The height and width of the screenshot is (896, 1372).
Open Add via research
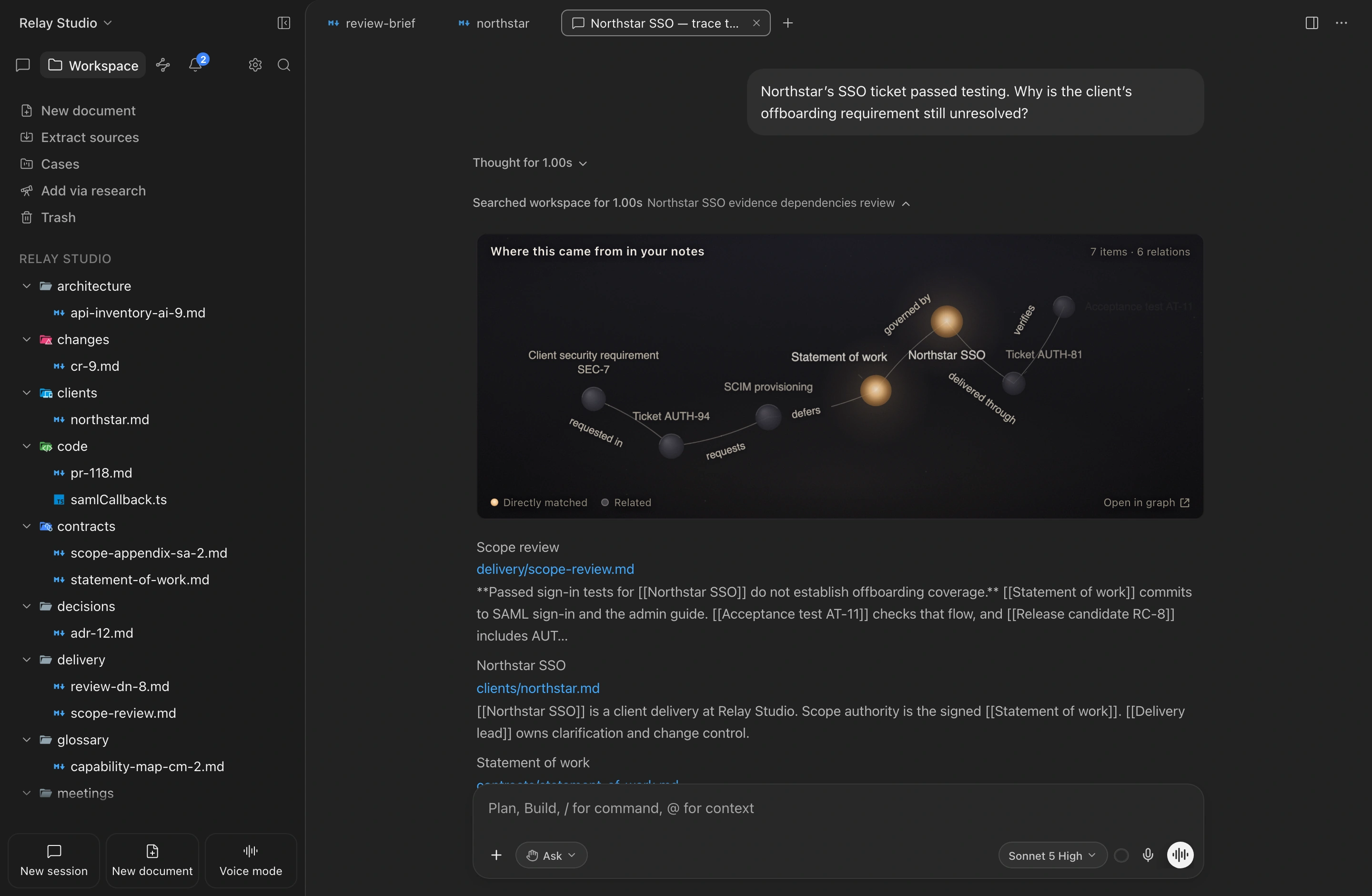83,191
